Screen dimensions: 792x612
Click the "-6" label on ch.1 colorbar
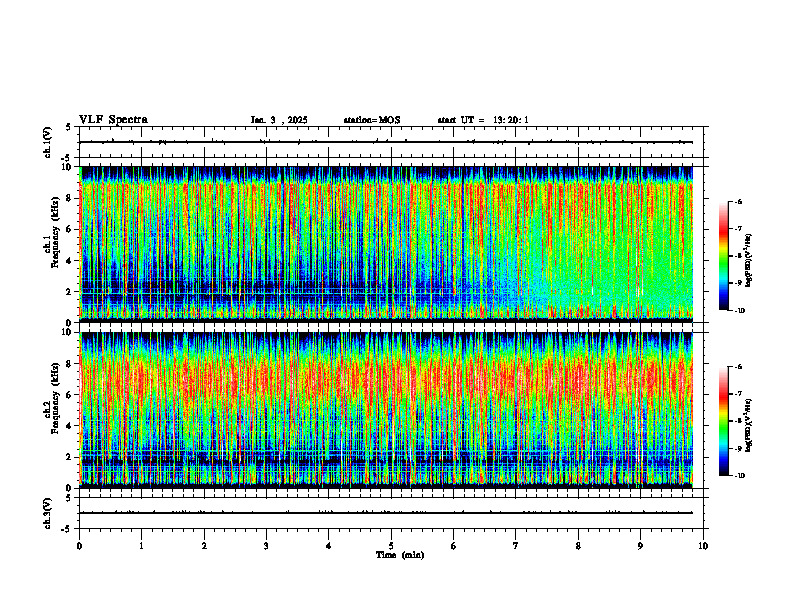[739, 201]
